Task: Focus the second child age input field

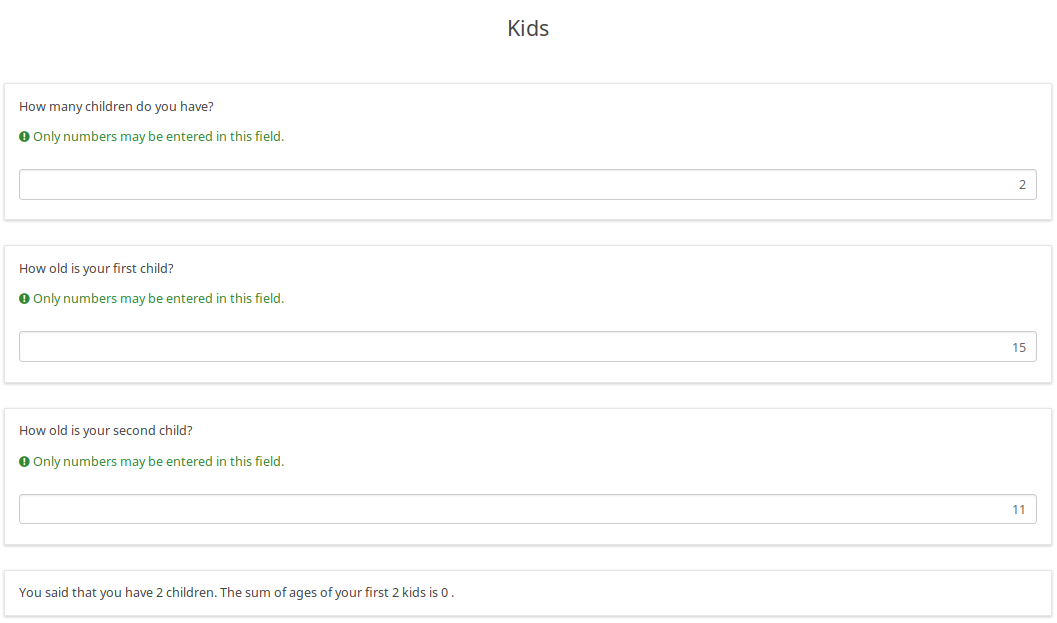Action: [x=527, y=509]
